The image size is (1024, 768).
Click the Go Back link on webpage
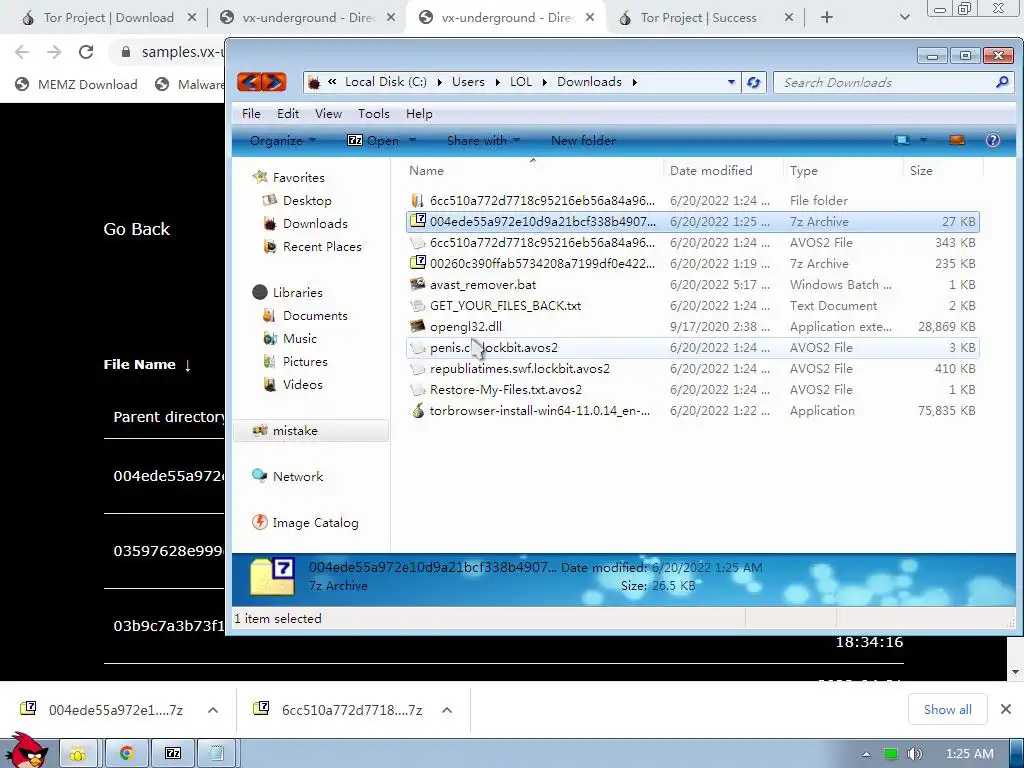(136, 229)
